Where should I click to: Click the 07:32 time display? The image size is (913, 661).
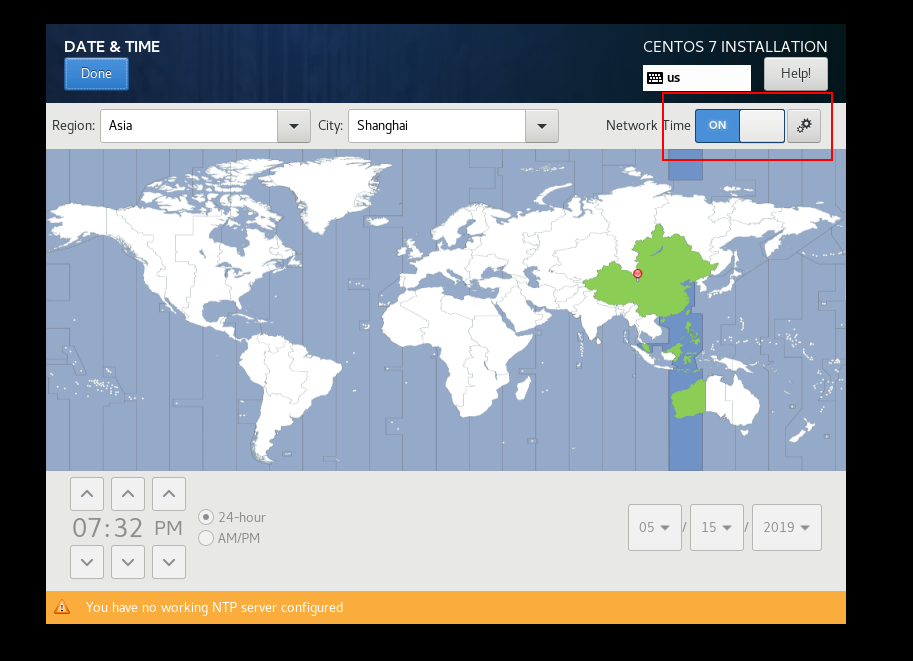[x=107, y=528]
